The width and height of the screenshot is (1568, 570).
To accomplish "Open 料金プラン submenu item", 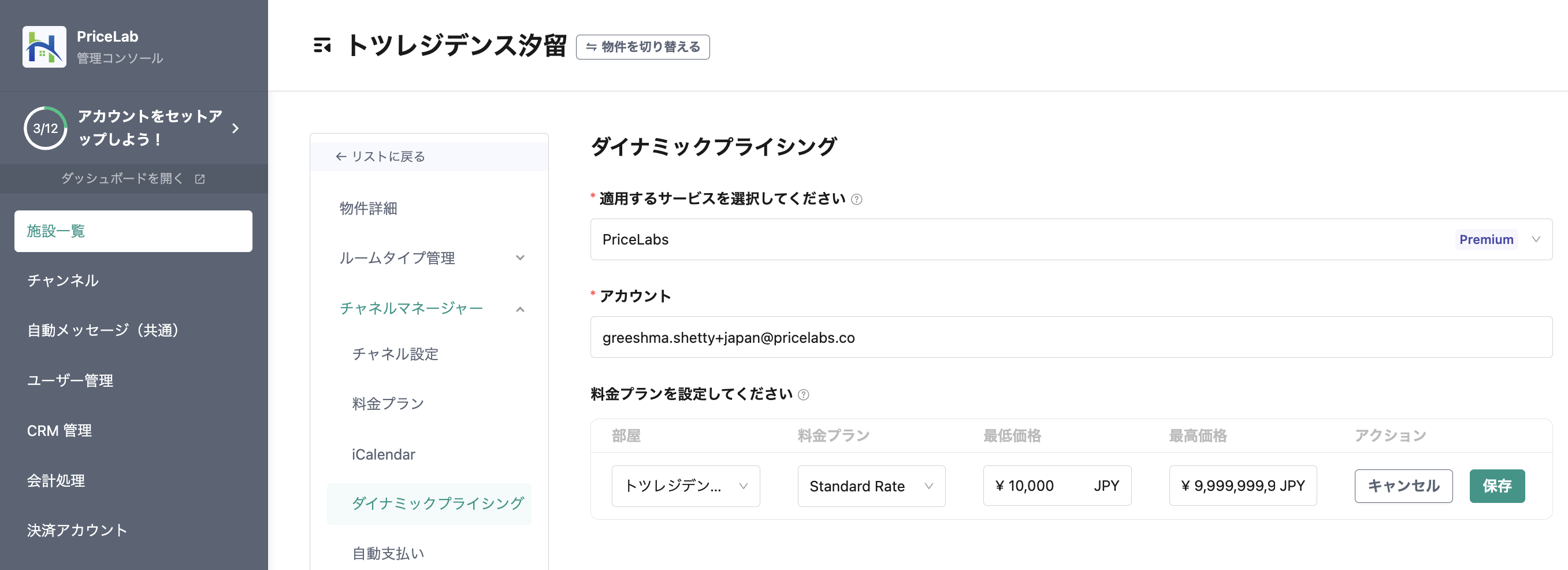I will (388, 404).
